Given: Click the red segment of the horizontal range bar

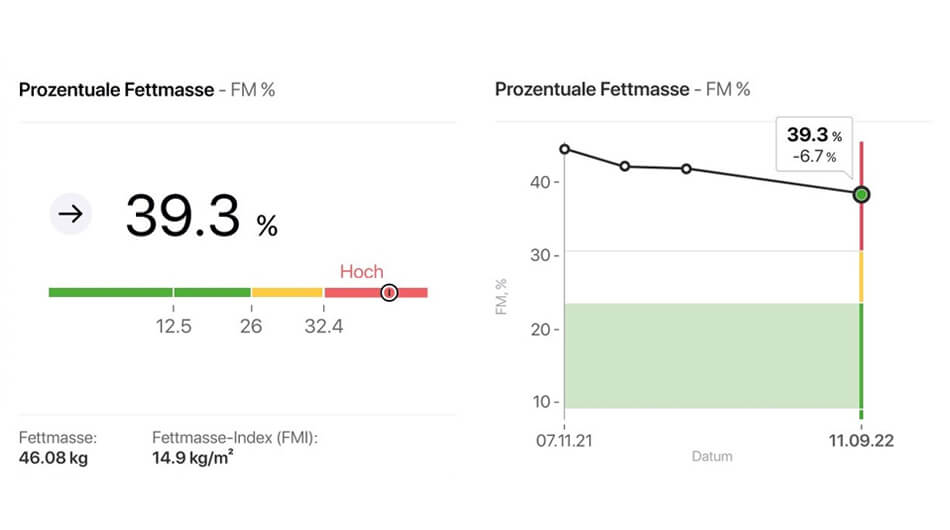Looking at the screenshot, I should (350, 292).
